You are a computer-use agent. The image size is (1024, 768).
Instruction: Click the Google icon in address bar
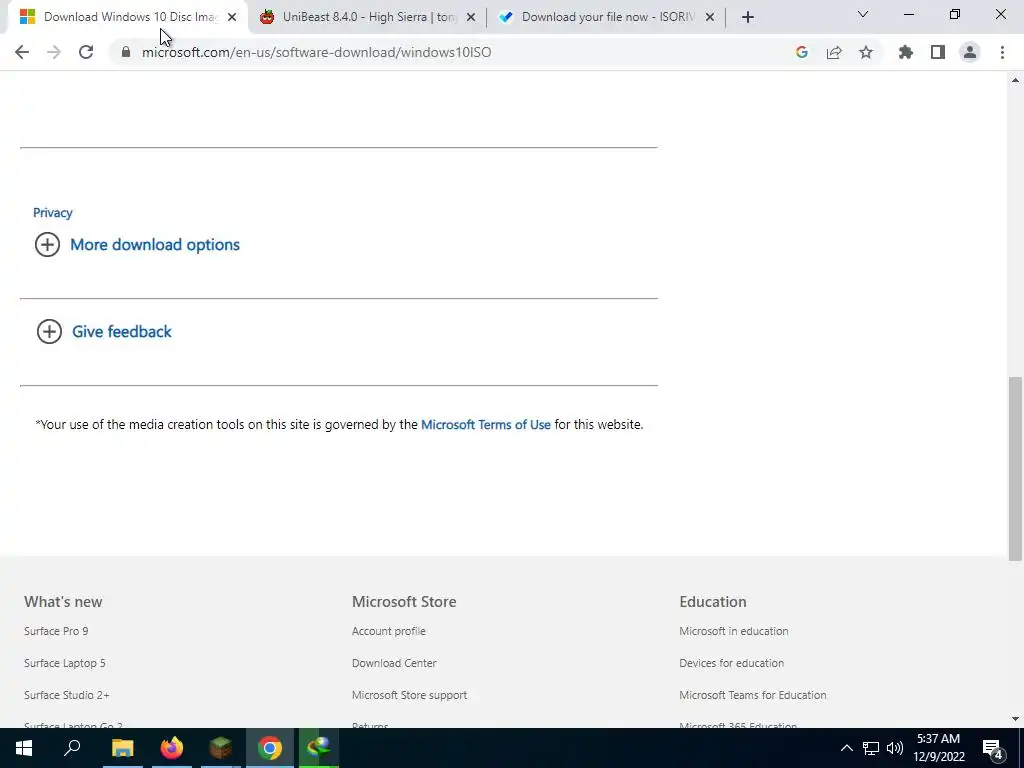[802, 52]
